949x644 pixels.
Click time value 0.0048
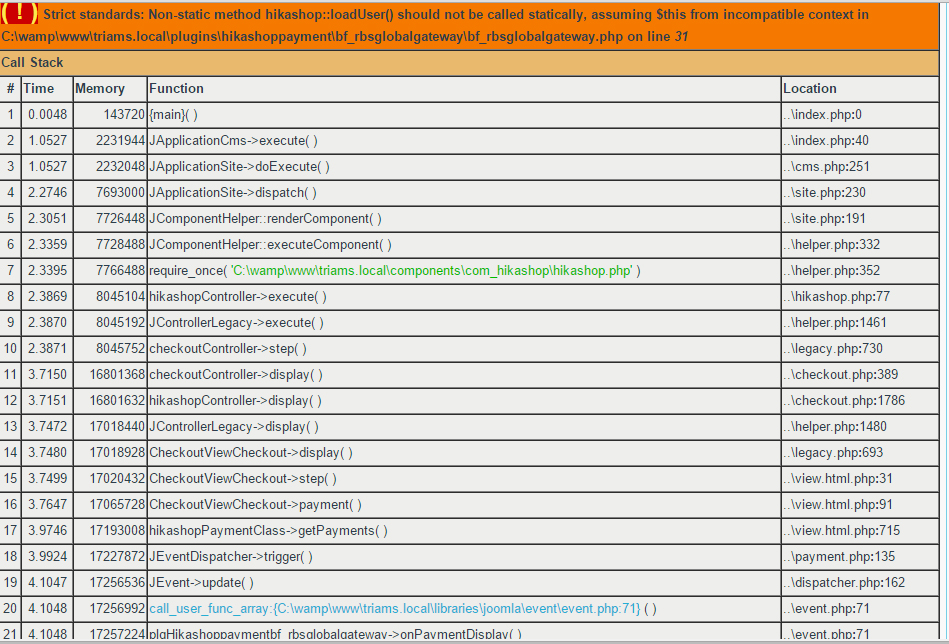pyautogui.click(x=48, y=114)
